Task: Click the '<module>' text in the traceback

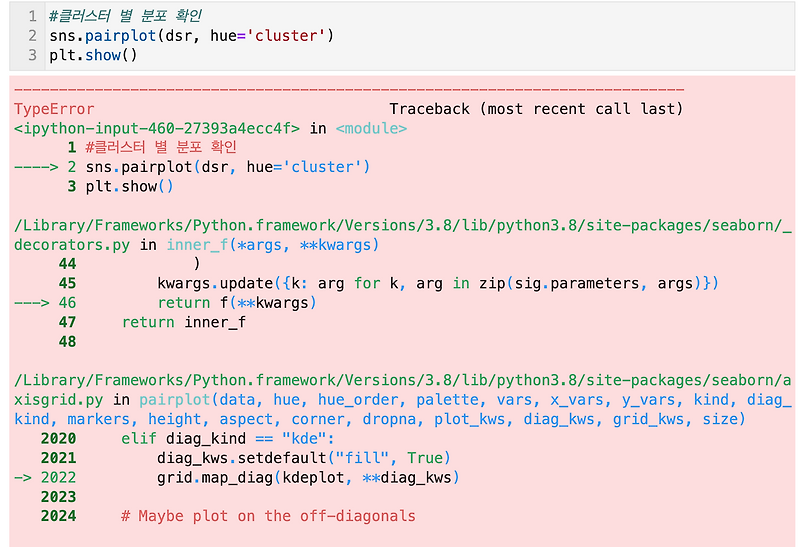Action: pos(371,128)
